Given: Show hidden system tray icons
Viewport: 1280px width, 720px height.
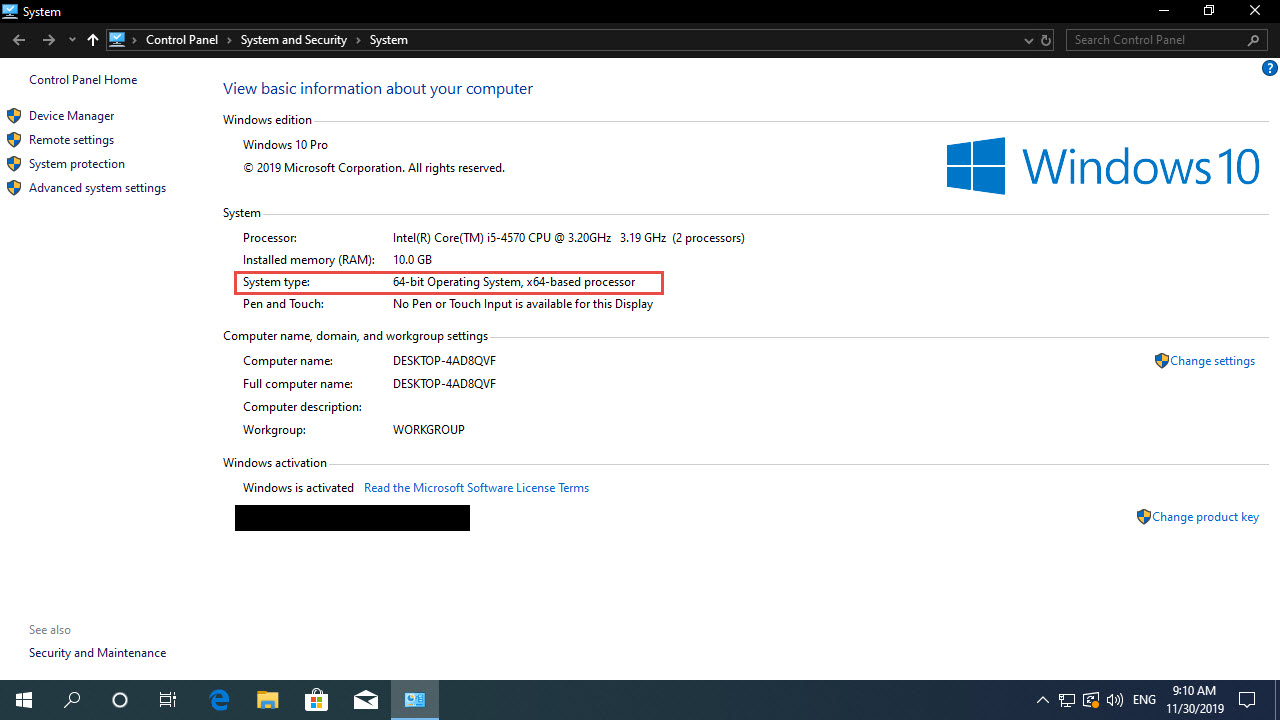Looking at the screenshot, I should pyautogui.click(x=1043, y=700).
